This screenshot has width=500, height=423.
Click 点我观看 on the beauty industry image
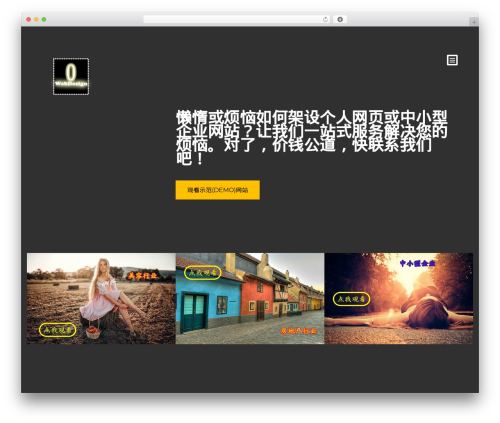(x=58, y=330)
